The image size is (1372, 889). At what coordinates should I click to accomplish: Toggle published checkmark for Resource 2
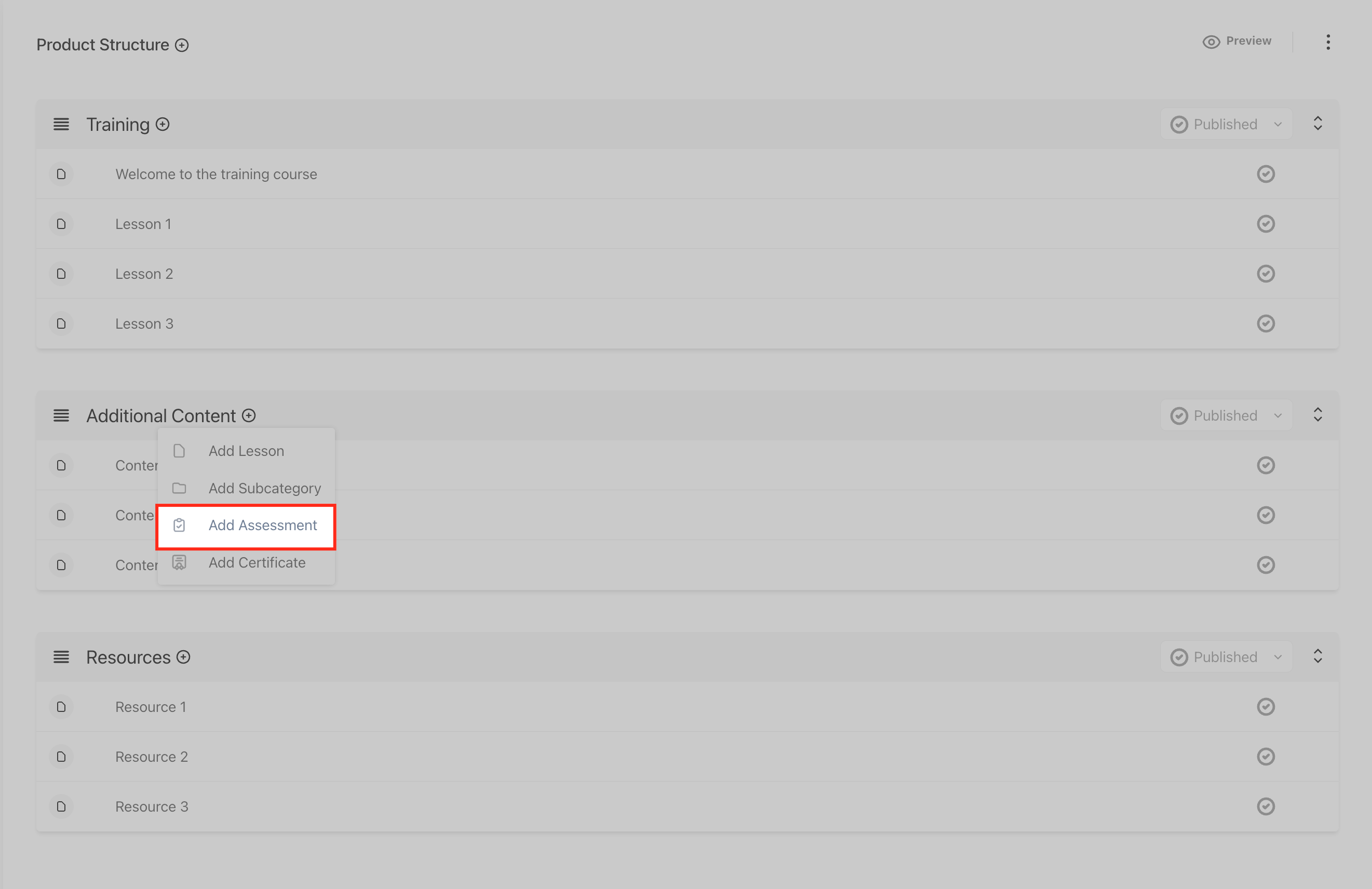[1266, 757]
